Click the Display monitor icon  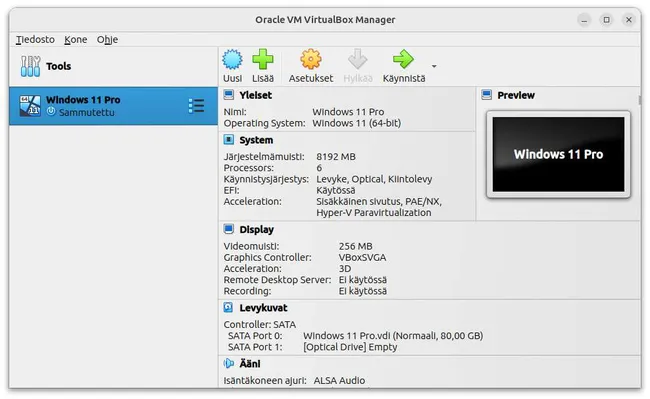click(229, 229)
